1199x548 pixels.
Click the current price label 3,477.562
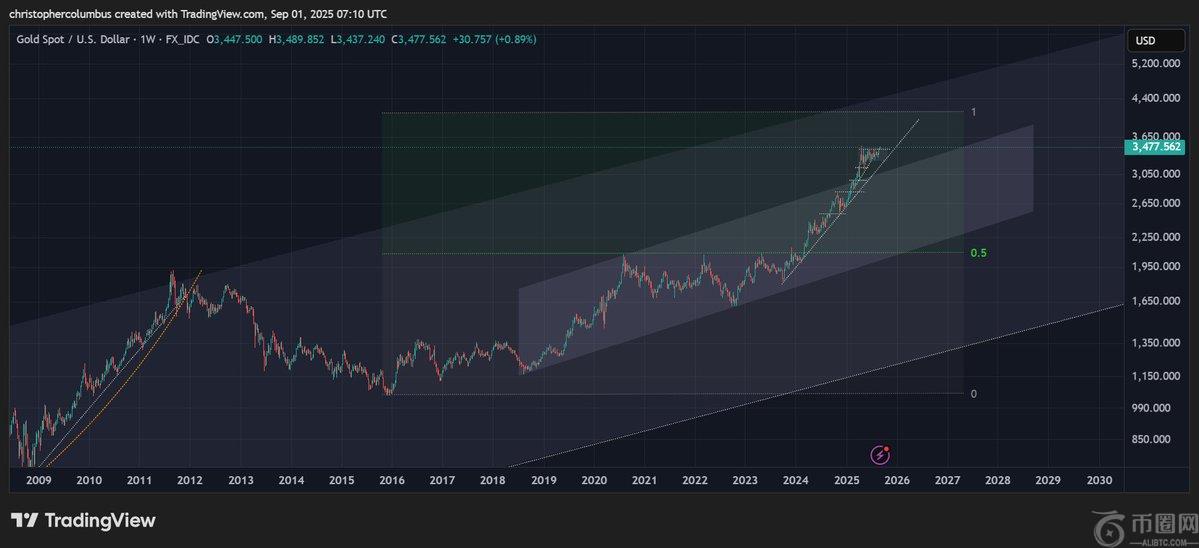pos(1156,147)
